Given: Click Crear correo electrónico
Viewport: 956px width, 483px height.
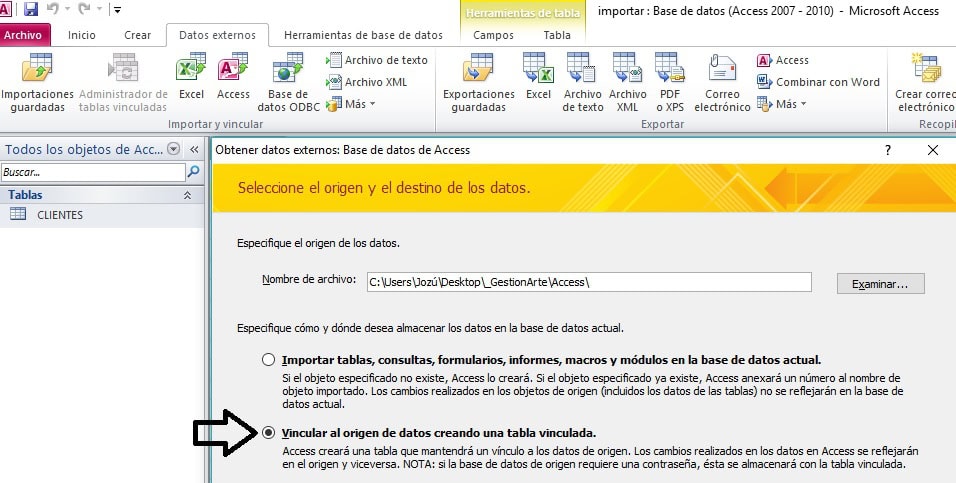Looking at the screenshot, I should coord(926,83).
